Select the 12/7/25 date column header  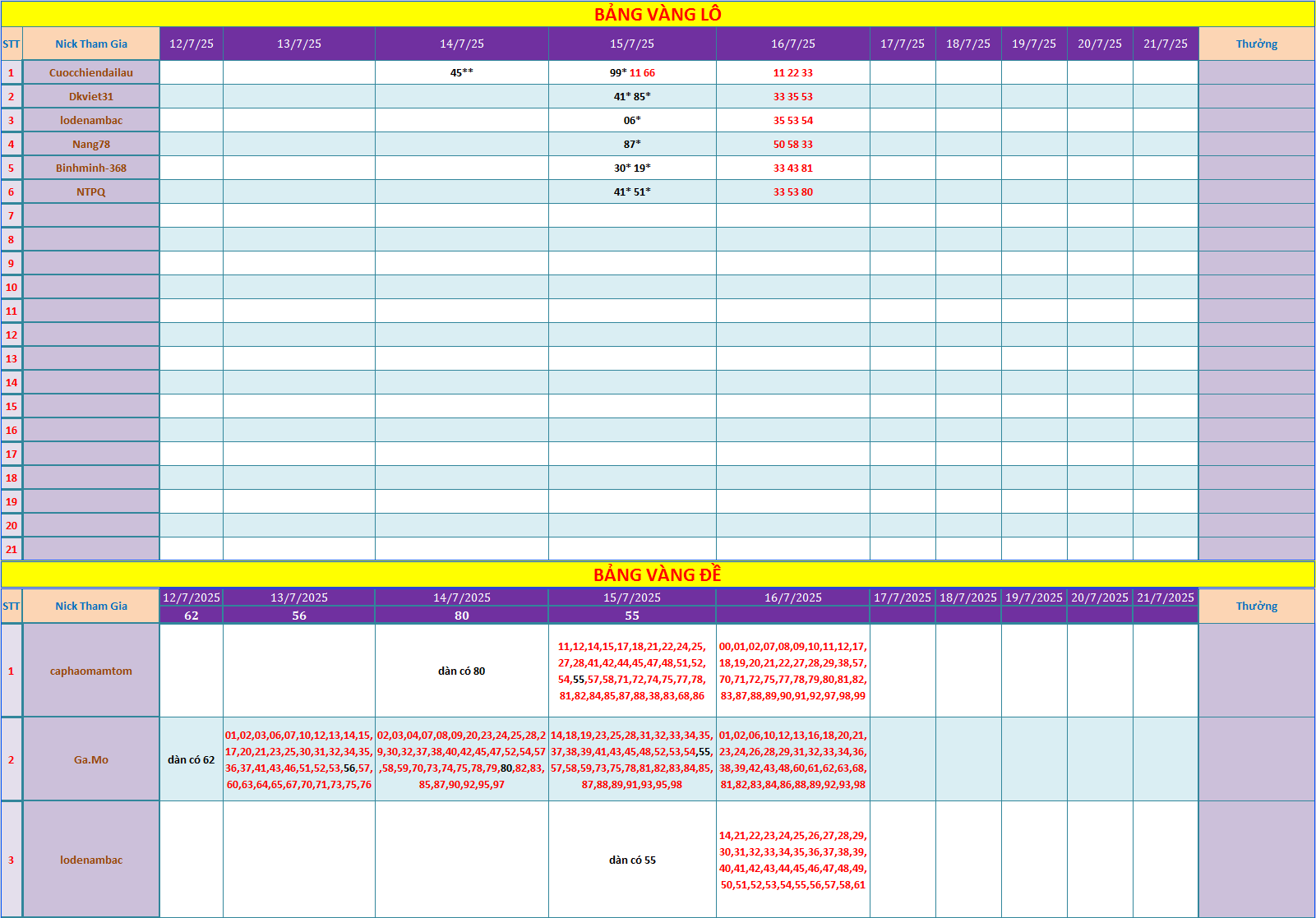pyautogui.click(x=192, y=44)
